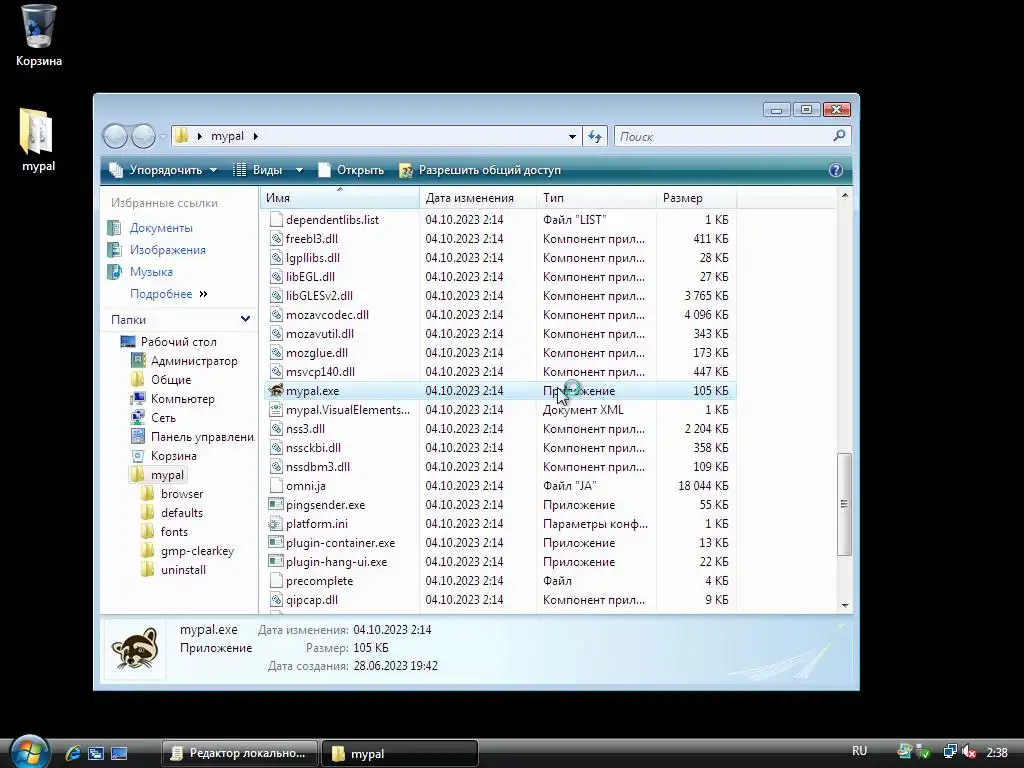Select the Desktop (Рабочий стол) tree node
Viewport: 1024px width, 768px height.
(168, 342)
